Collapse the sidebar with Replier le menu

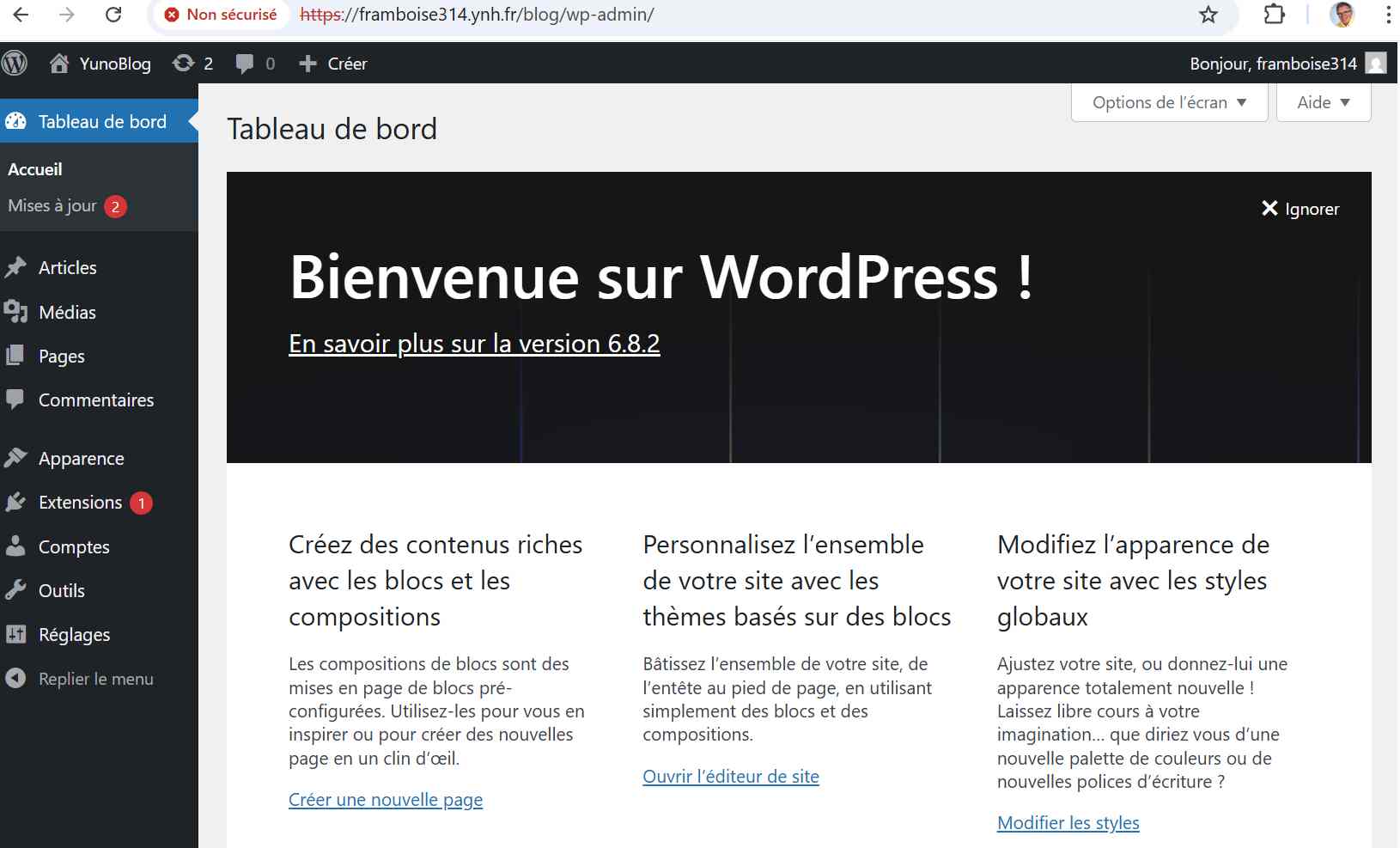click(x=95, y=679)
